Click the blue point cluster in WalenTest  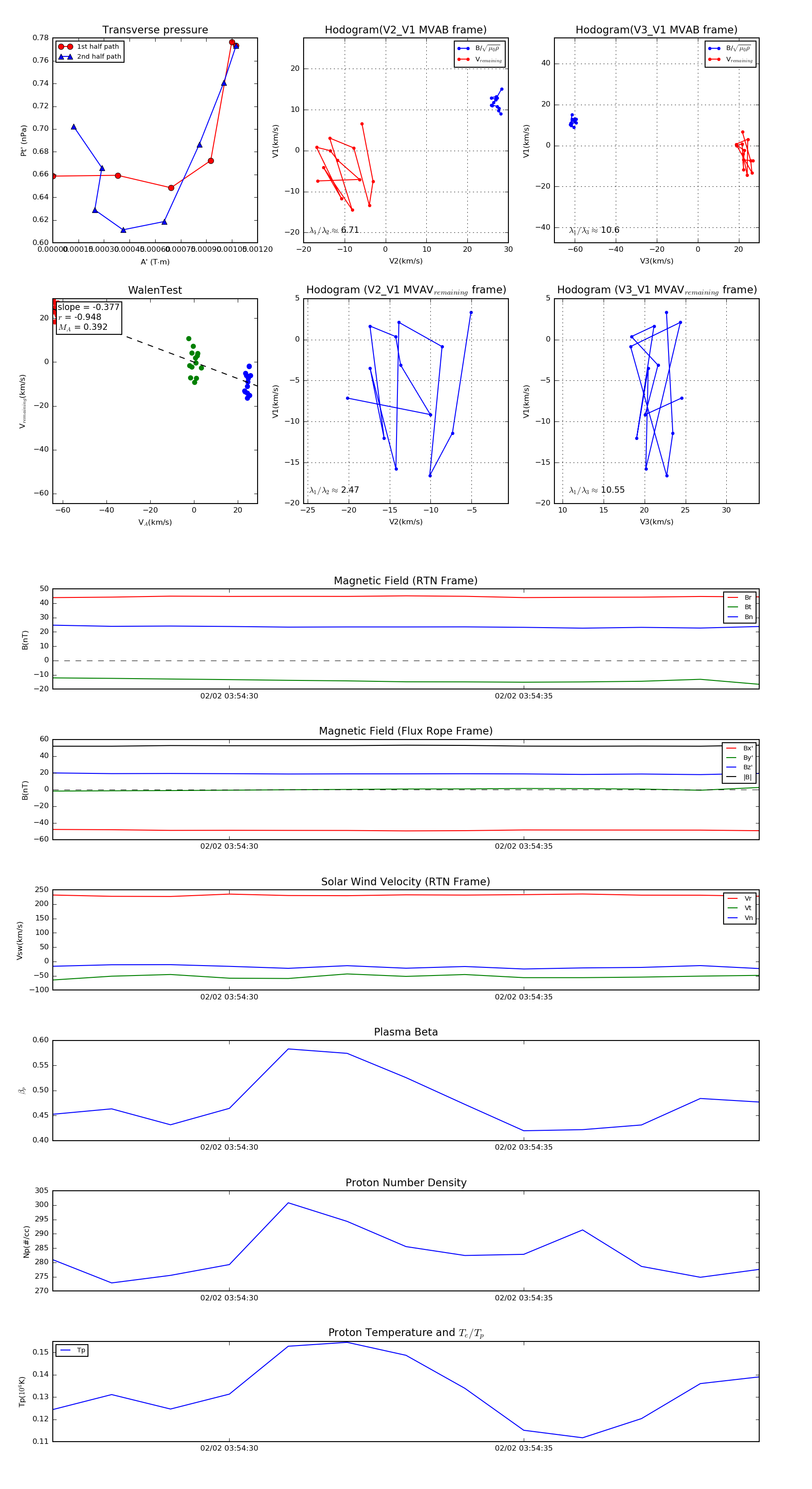click(x=247, y=383)
